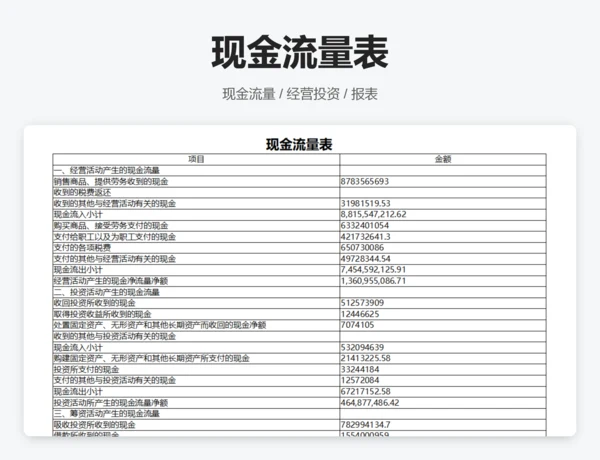This screenshot has width=600, height=460.
Task: Click the amount 21413225.58
Action: click(365, 358)
